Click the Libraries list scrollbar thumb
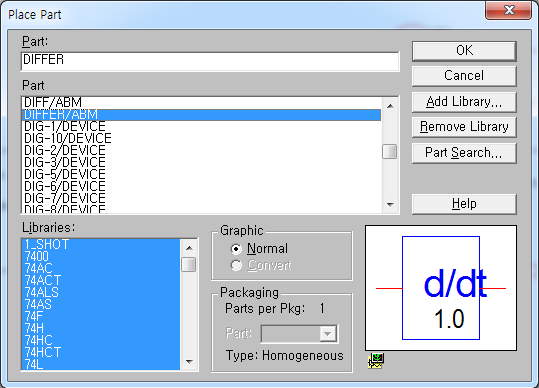 [189, 265]
